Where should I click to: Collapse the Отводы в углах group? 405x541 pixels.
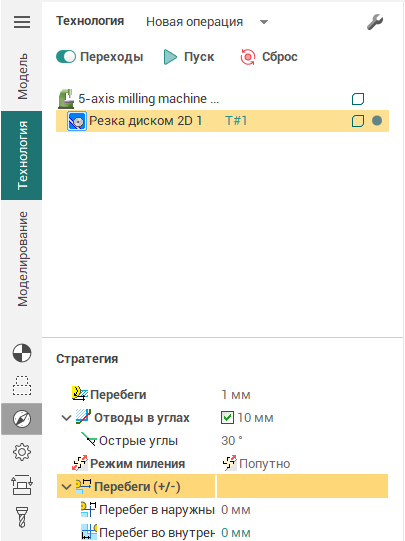(66, 418)
